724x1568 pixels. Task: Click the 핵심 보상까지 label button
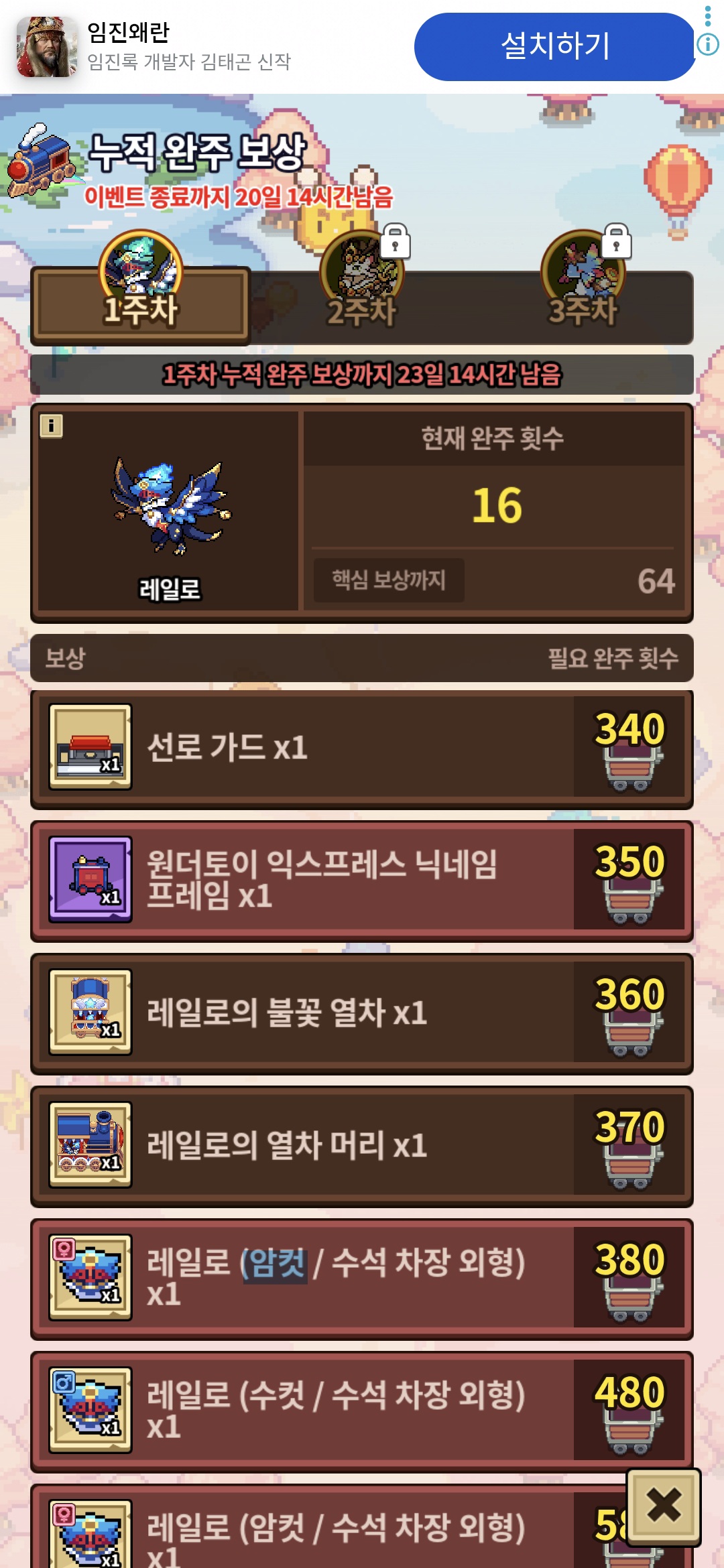[389, 580]
